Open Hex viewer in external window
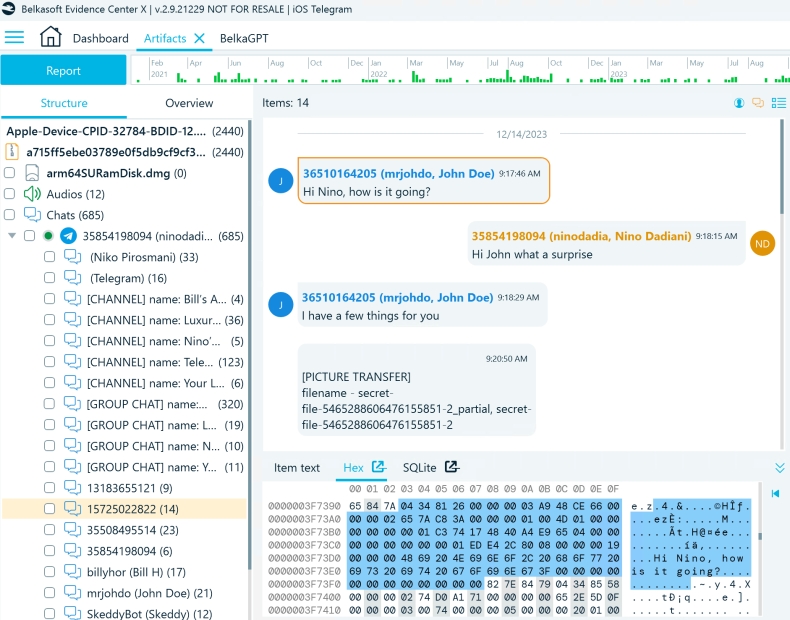 (x=379, y=467)
